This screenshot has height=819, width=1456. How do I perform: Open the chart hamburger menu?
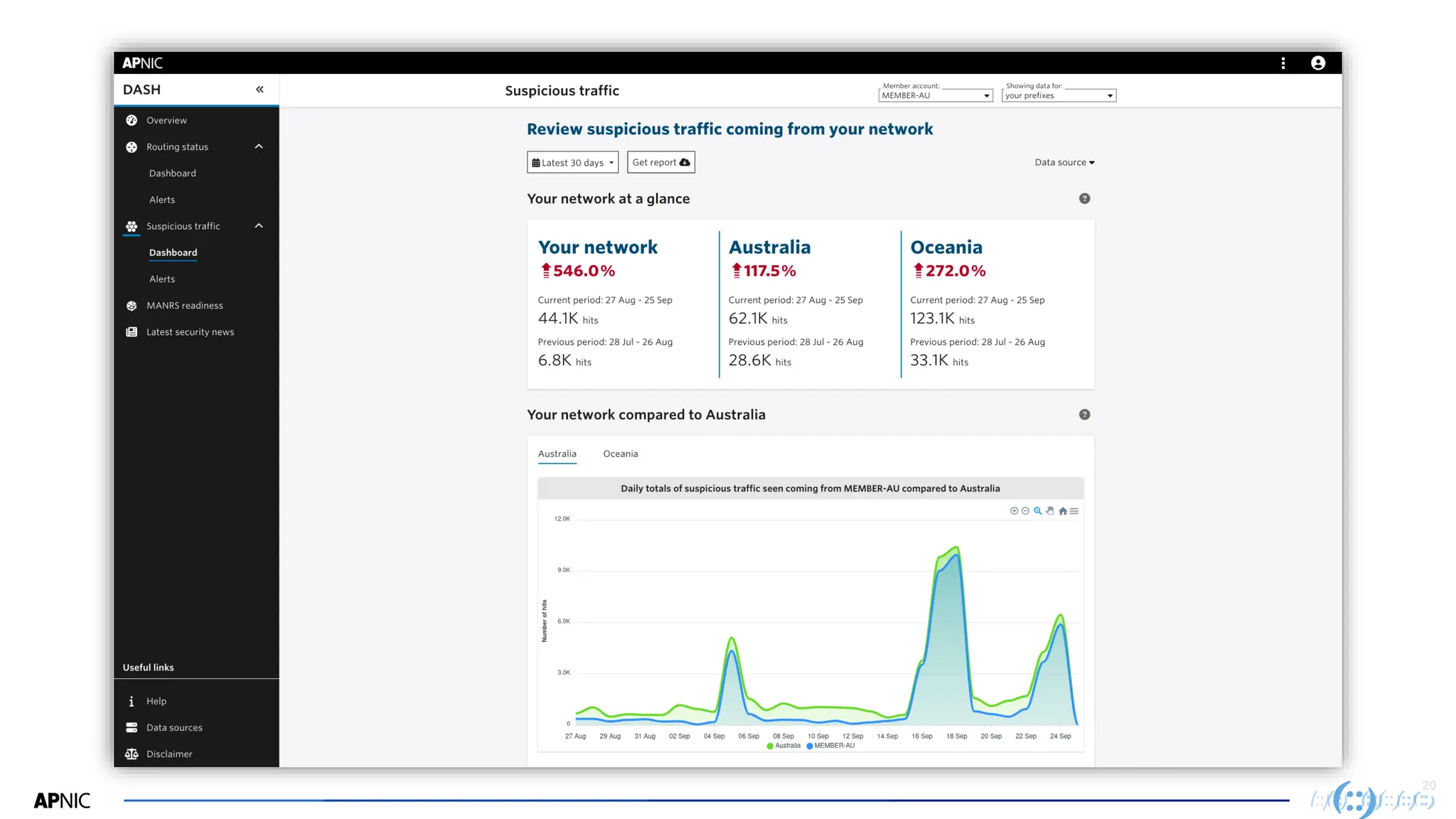pyautogui.click(x=1074, y=511)
